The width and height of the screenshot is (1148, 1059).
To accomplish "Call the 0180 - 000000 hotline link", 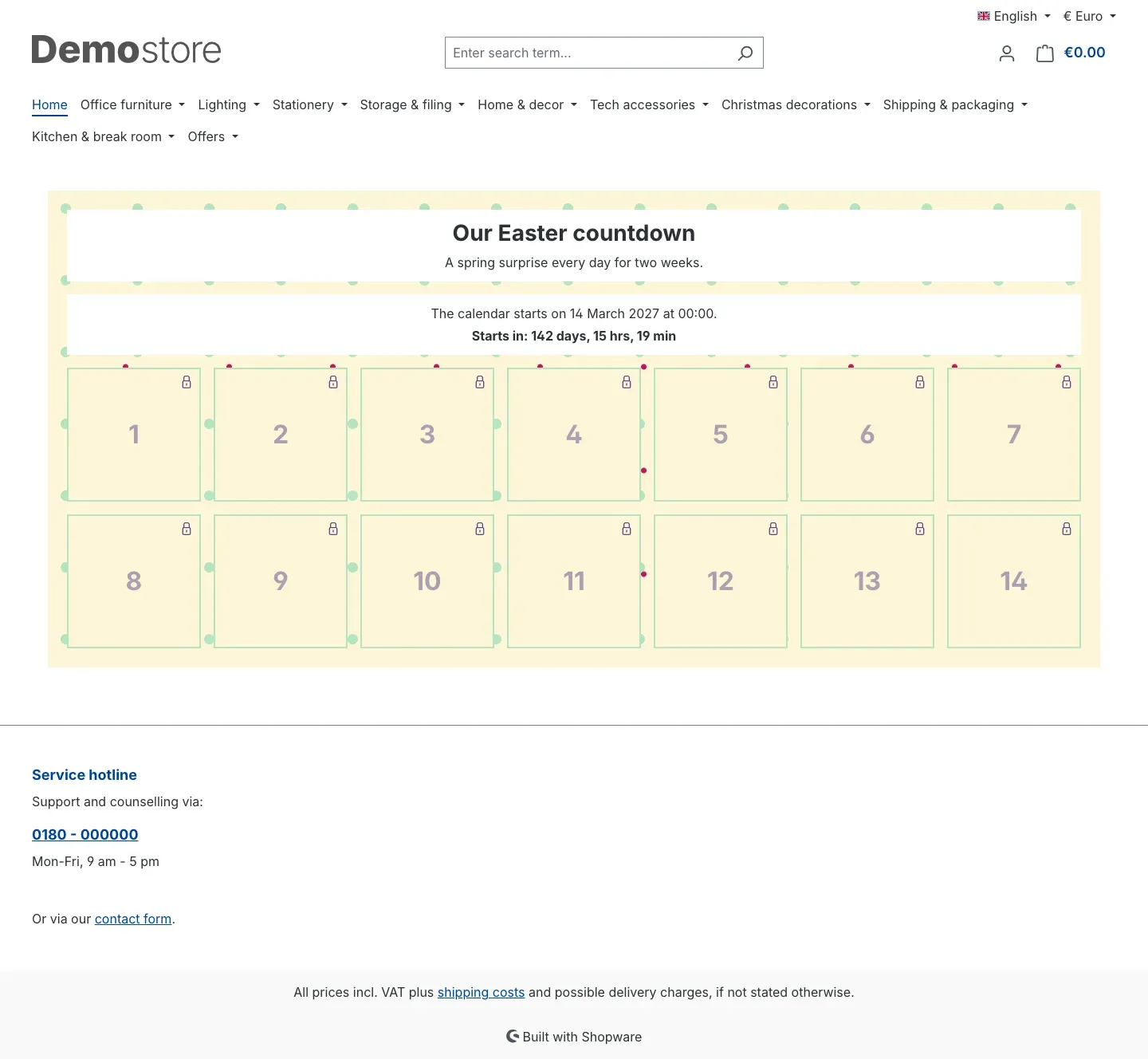I will pos(85,834).
